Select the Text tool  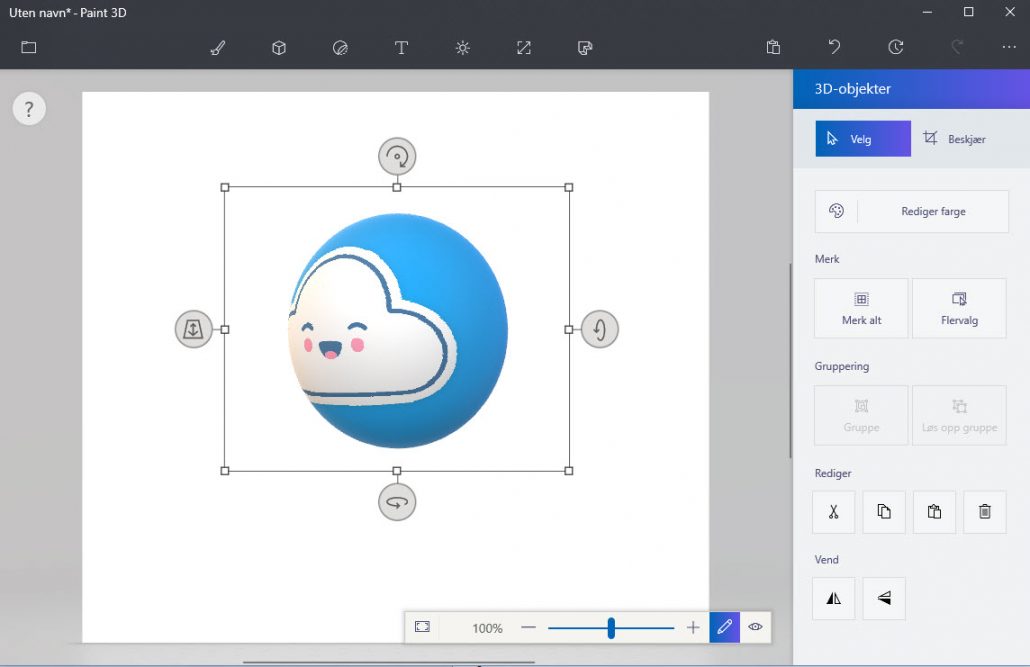[x=400, y=47]
